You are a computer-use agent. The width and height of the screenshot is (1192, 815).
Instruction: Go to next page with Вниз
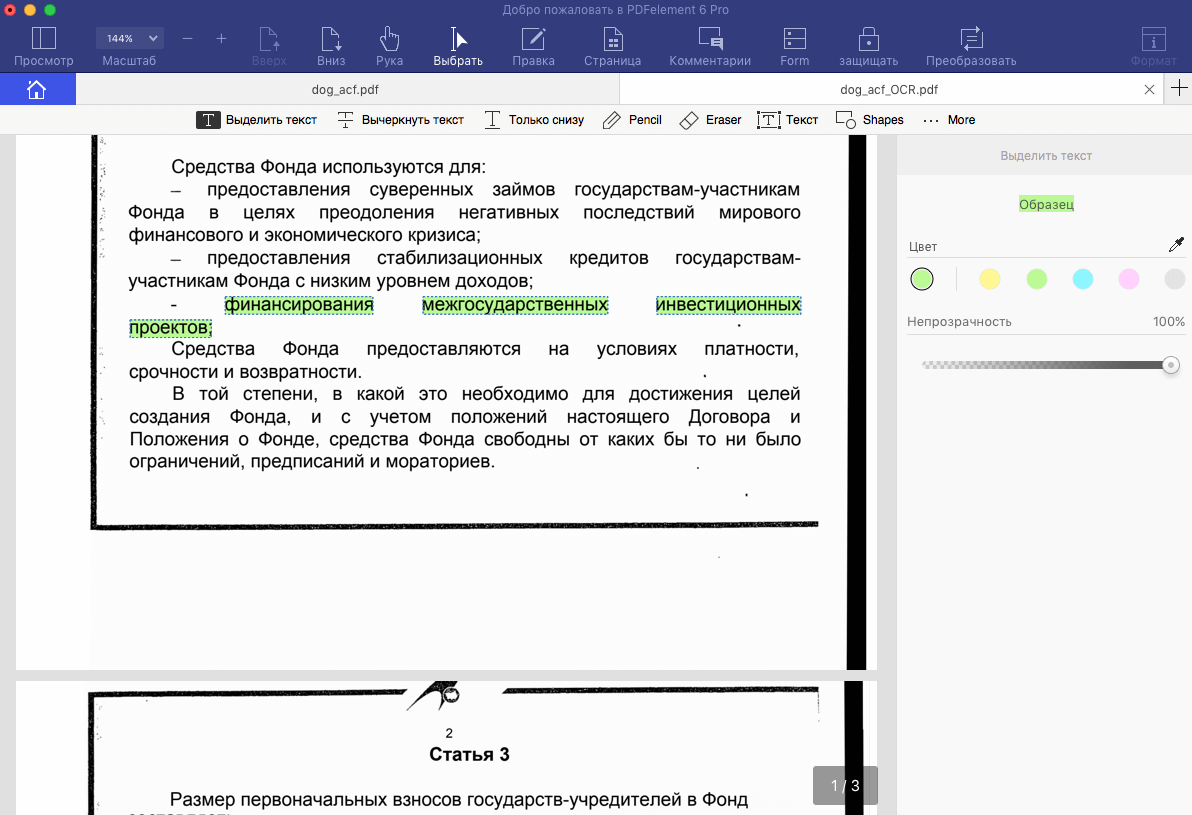point(331,46)
